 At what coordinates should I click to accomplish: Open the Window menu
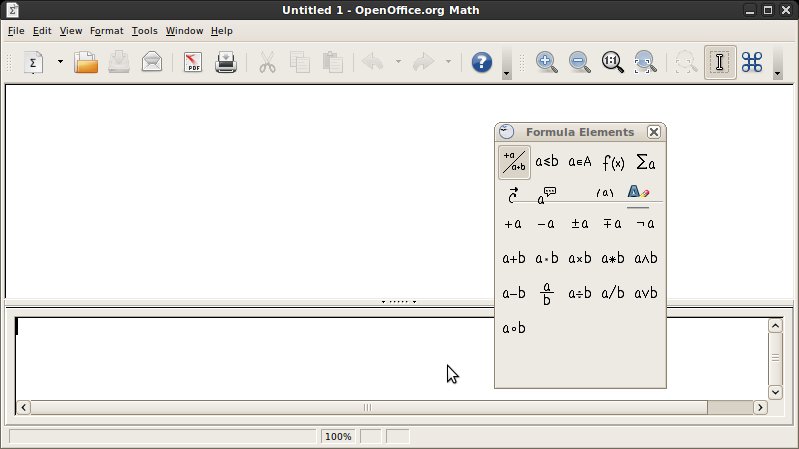tap(184, 31)
